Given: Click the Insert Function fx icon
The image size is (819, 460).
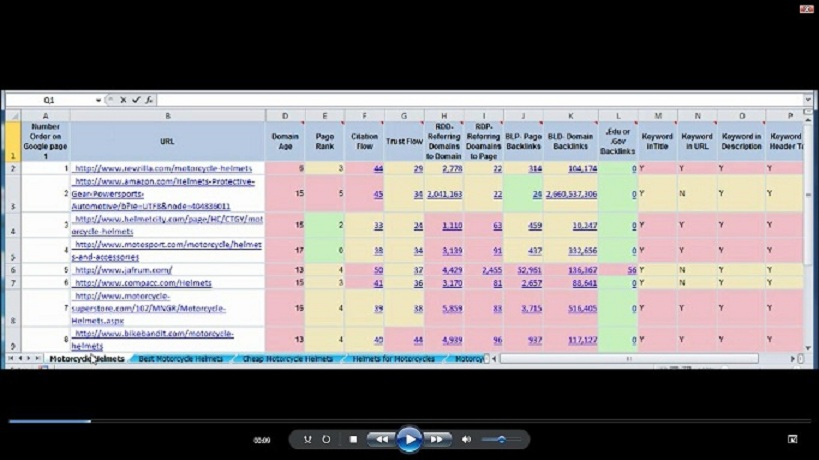Looking at the screenshot, I should (x=149, y=101).
